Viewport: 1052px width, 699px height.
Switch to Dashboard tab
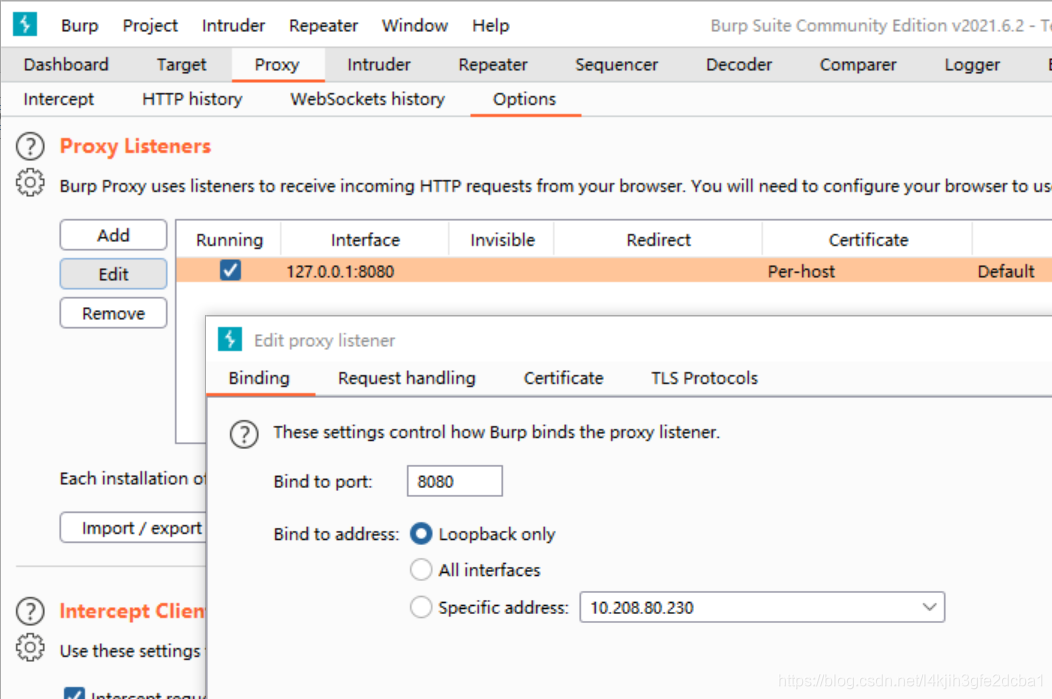(66, 64)
